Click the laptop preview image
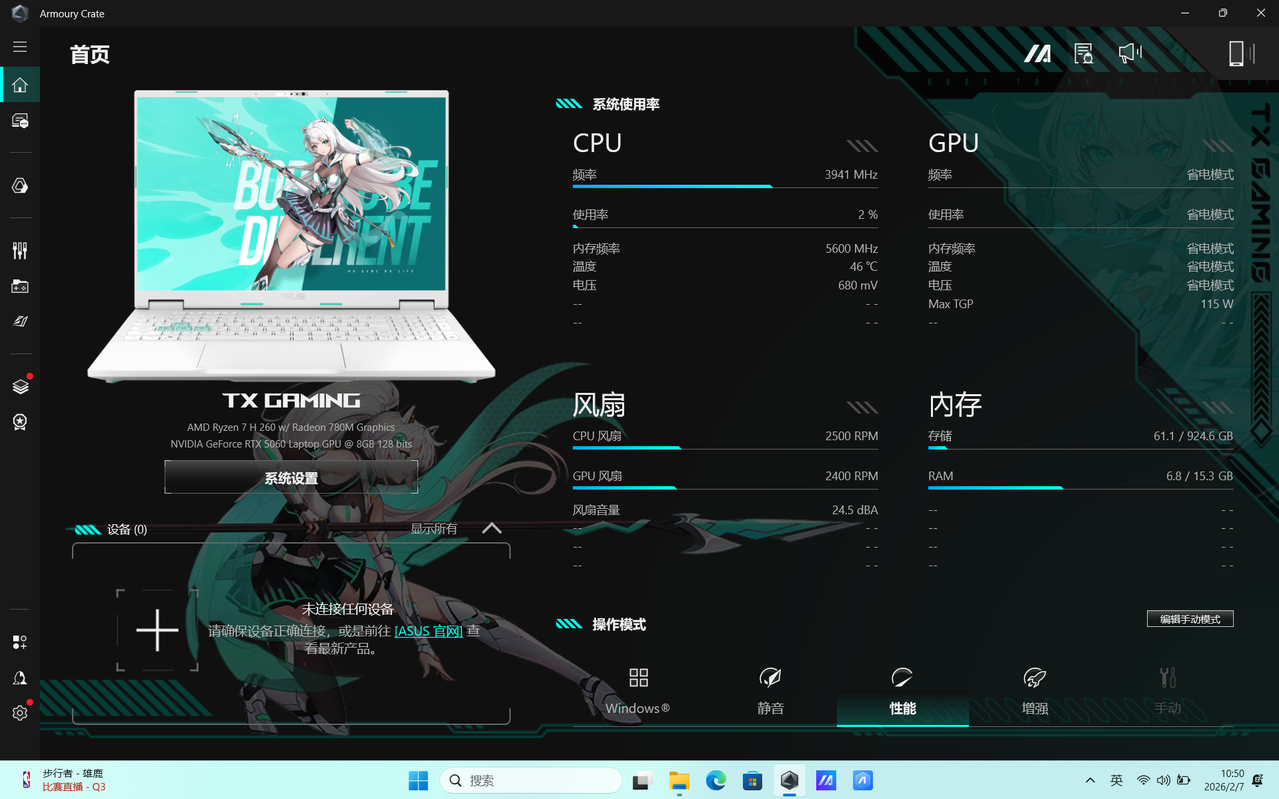The height and width of the screenshot is (799, 1279). (291, 236)
